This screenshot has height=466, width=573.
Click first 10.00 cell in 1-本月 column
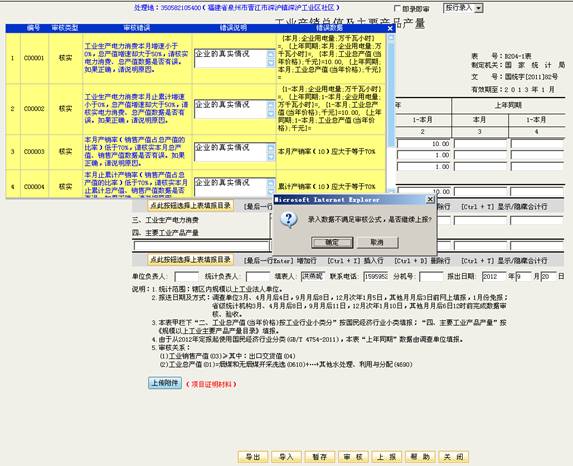(424, 144)
